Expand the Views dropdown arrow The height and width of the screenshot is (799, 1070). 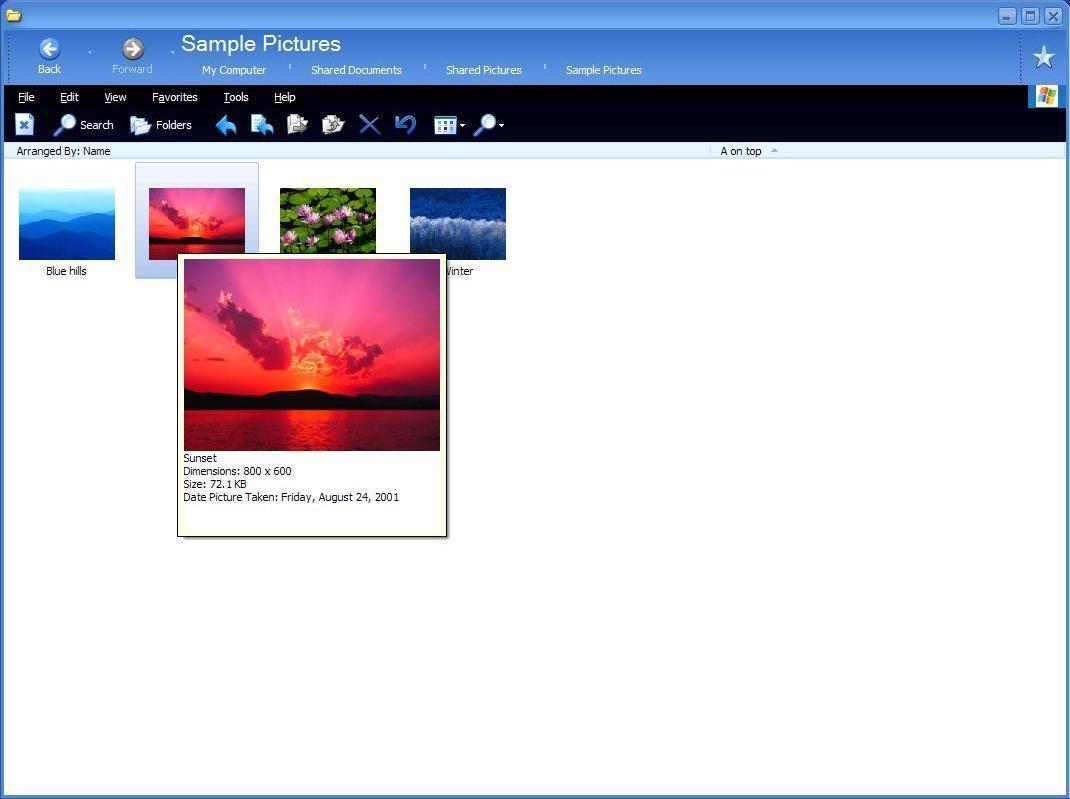click(463, 126)
